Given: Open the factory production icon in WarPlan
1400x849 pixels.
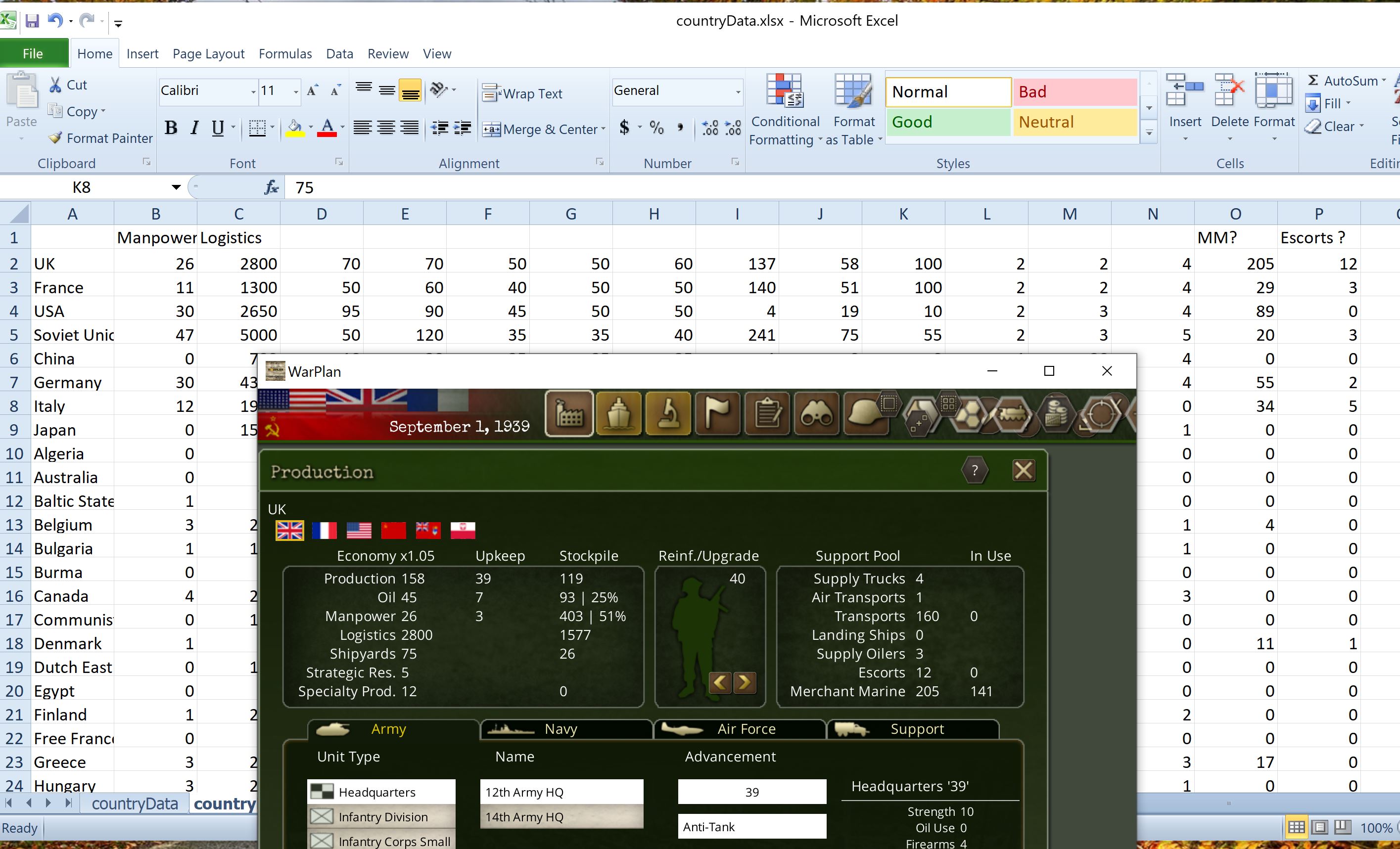Looking at the screenshot, I should (x=569, y=414).
